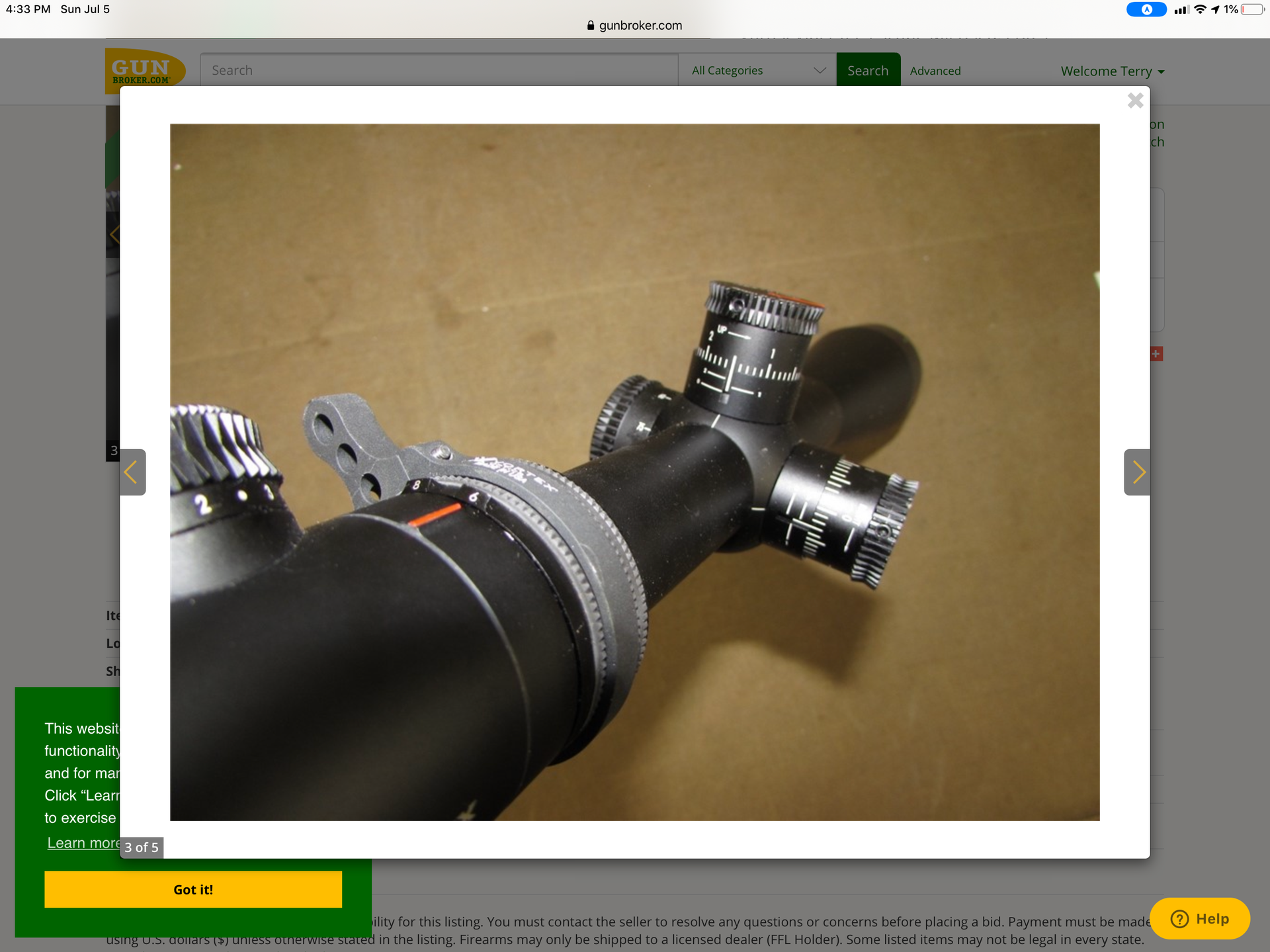Tap the Wi-Fi status icon
The image size is (1270, 952).
click(1200, 9)
